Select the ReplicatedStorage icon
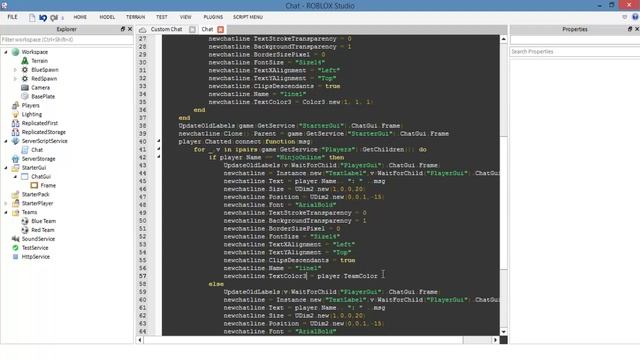The image size is (640, 360). [x=16, y=132]
